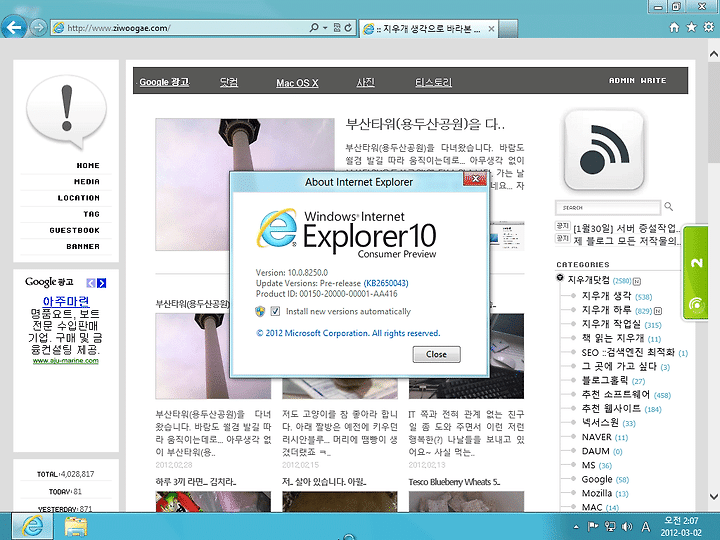The width and height of the screenshot is (720, 540).
Task: Open the 부산타워(용두산공원)을 다.. headline
Action: 425,124
